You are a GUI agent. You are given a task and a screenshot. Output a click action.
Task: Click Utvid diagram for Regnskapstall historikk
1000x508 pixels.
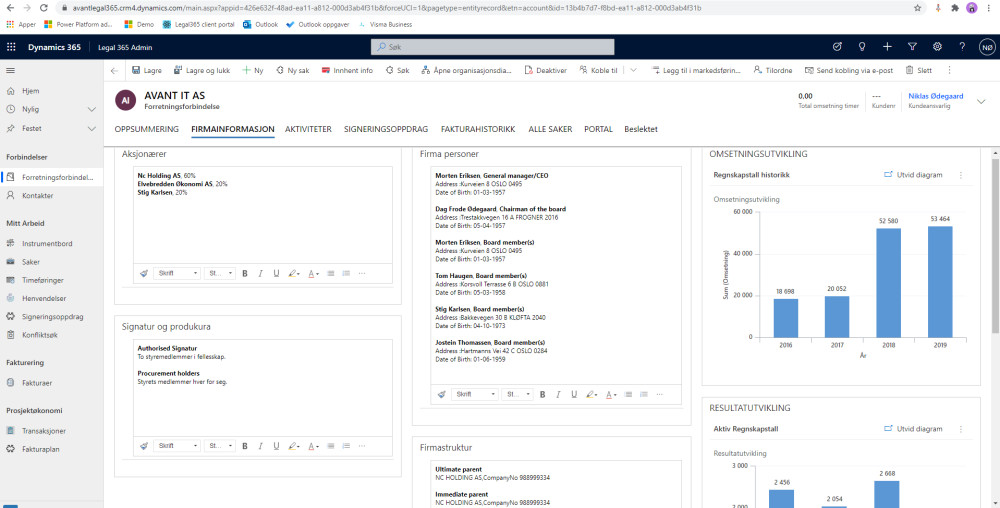(914, 175)
